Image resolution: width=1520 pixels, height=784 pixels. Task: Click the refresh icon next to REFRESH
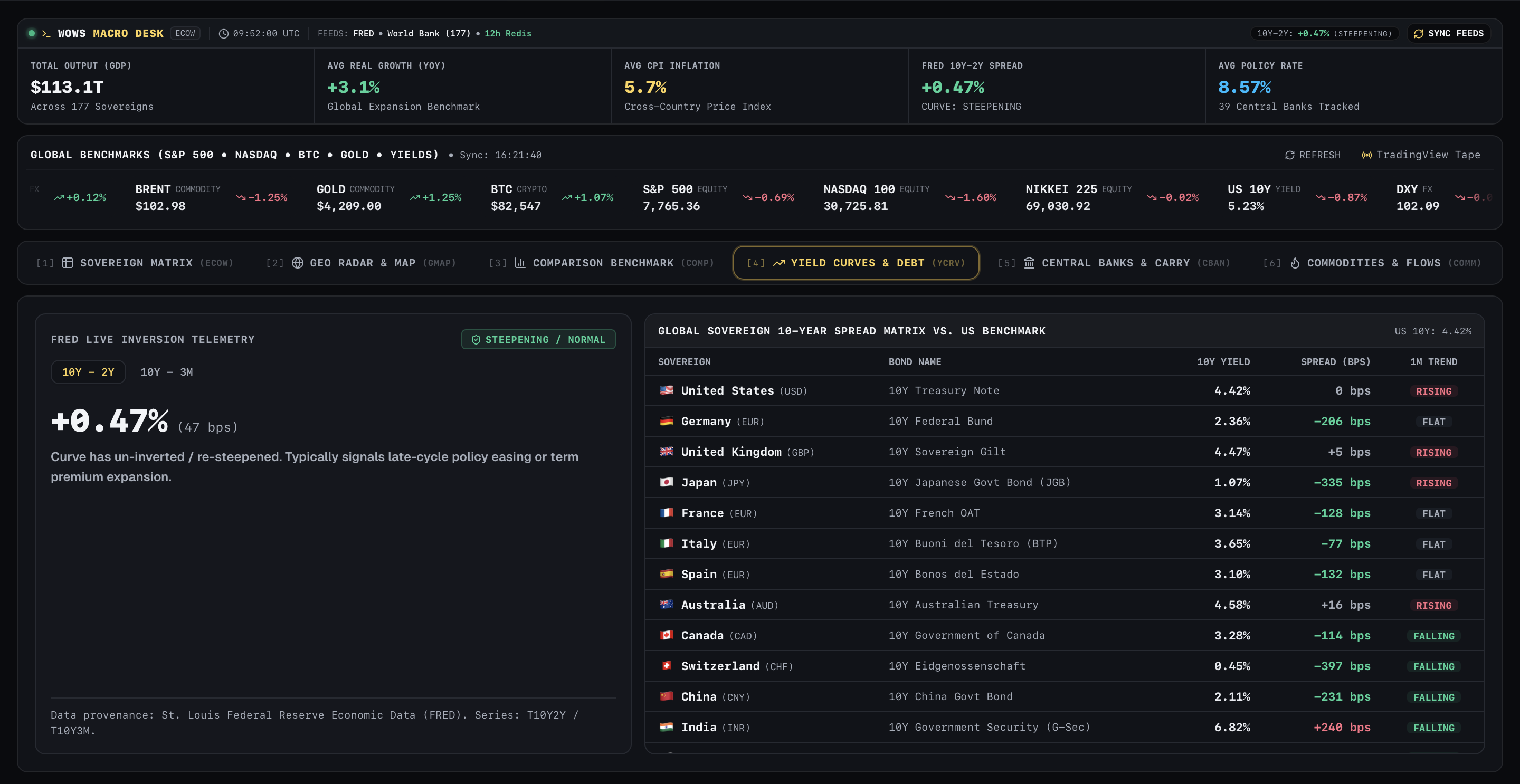[x=1290, y=155]
